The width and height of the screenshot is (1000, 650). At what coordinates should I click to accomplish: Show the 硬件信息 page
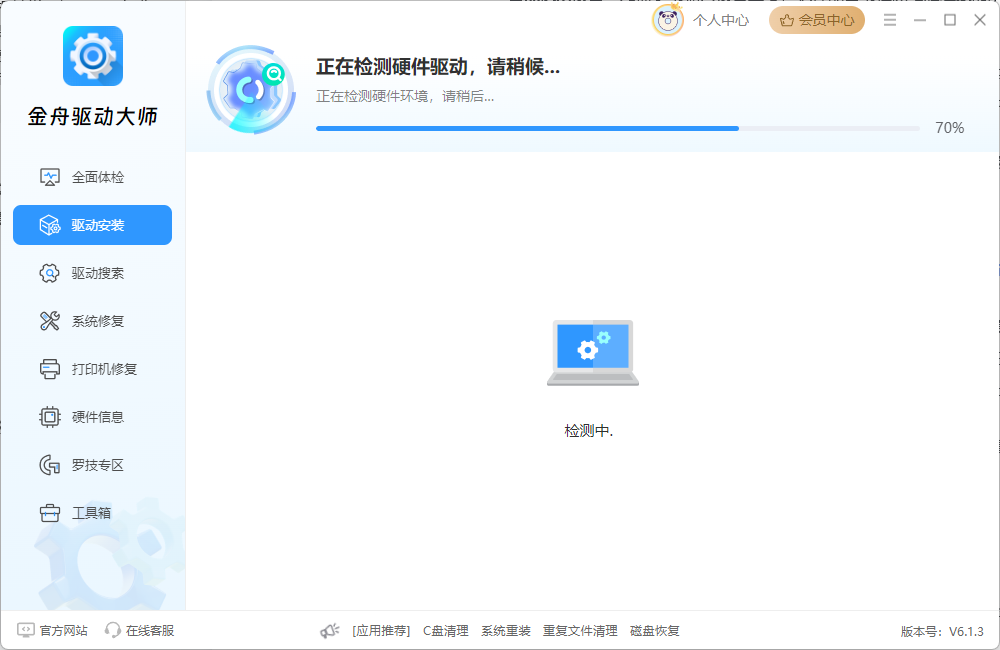(x=92, y=417)
